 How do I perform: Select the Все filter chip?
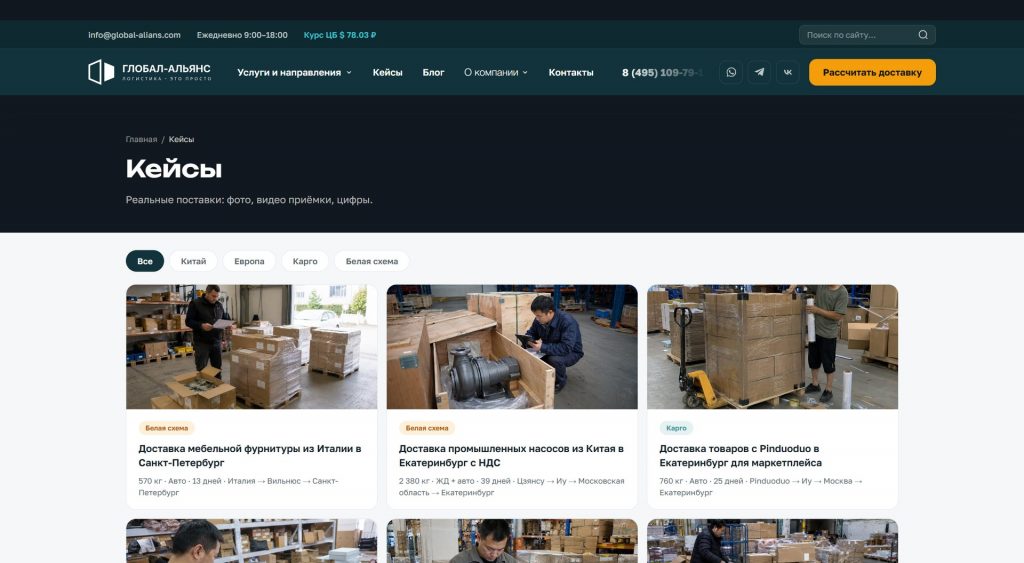(x=145, y=261)
